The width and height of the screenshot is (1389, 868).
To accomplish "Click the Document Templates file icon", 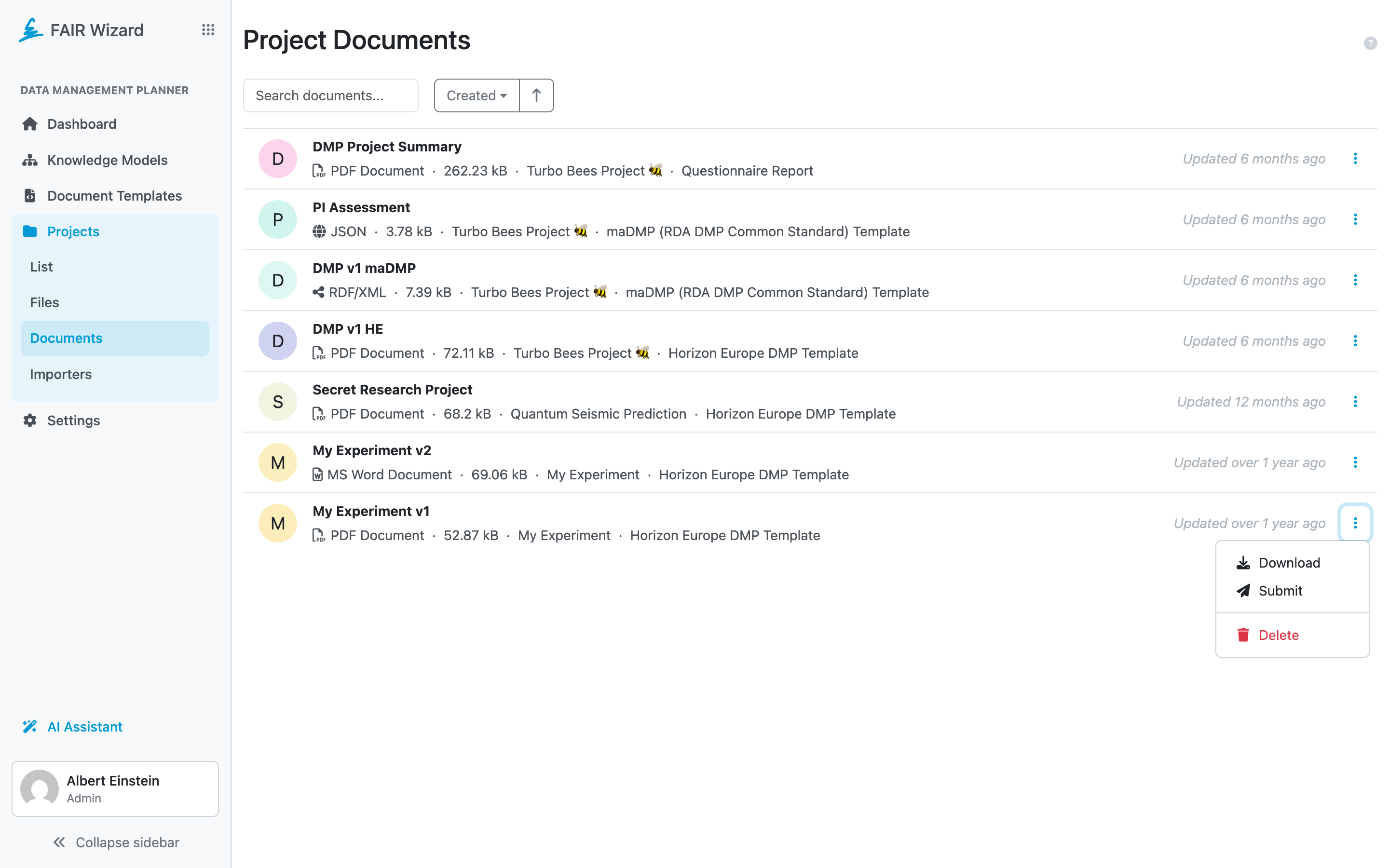I will [x=30, y=196].
